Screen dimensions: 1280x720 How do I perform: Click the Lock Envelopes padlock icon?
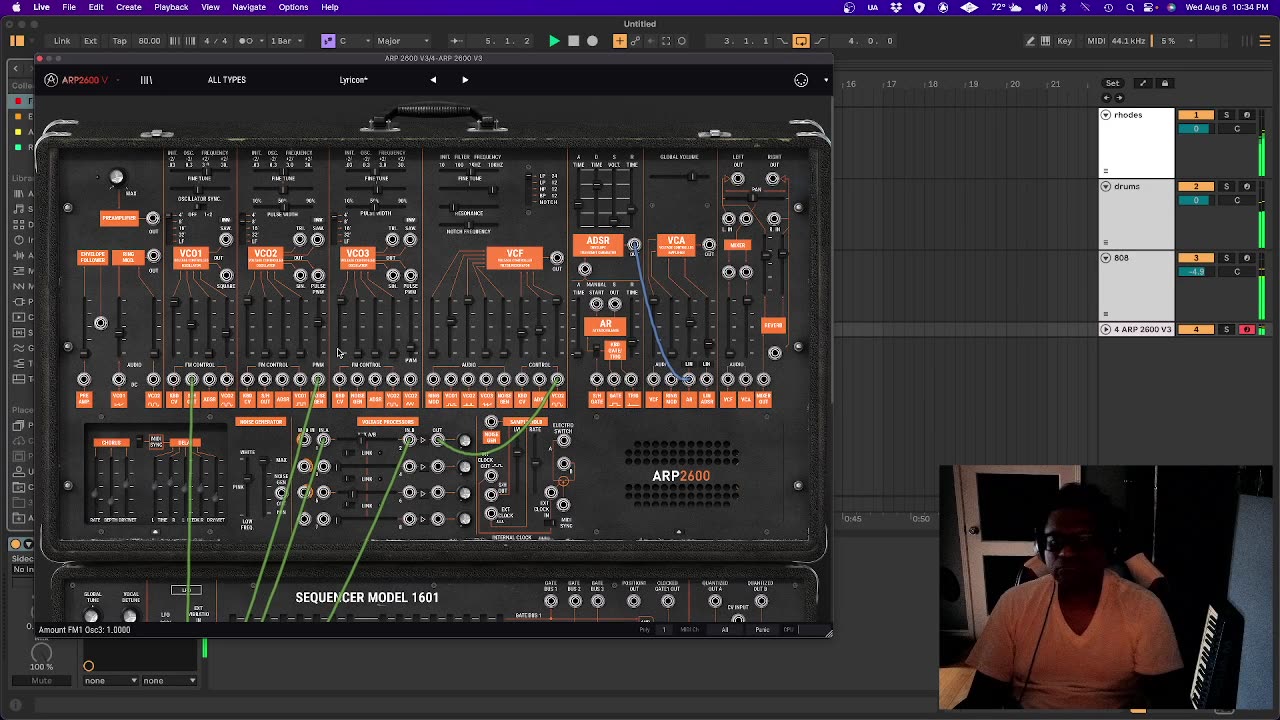click(x=1164, y=83)
